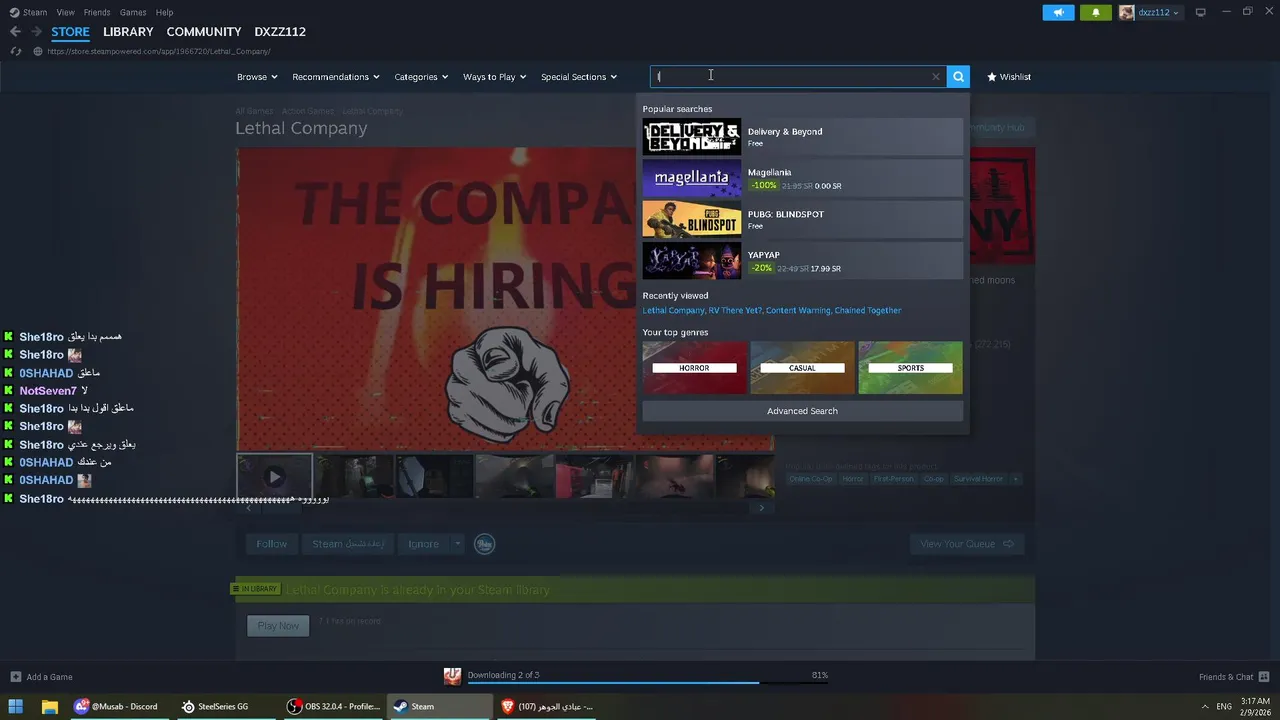The width and height of the screenshot is (1280, 720).
Task: Open SteelSeries GG from the taskbar
Action: 225,706
